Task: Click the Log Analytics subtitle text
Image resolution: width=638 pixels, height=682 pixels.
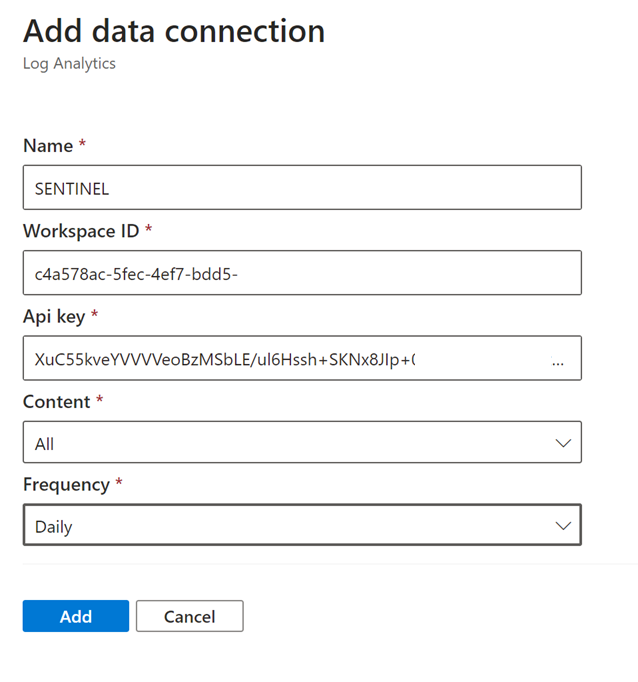Action: pos(69,64)
